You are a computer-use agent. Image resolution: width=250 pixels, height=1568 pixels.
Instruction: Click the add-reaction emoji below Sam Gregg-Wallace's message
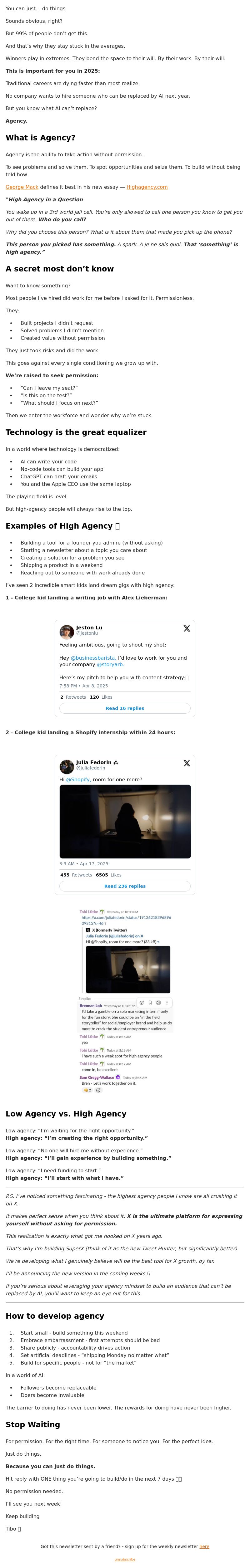click(x=98, y=1090)
